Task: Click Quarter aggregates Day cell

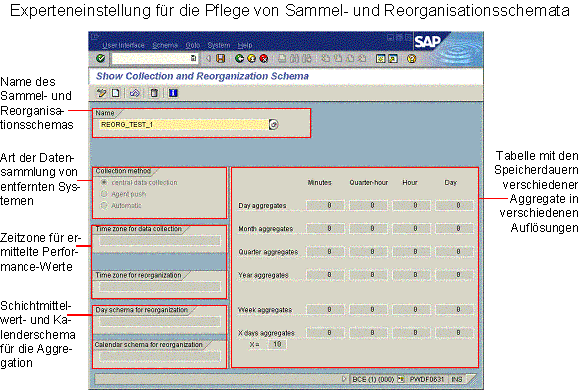Action: 454,252
